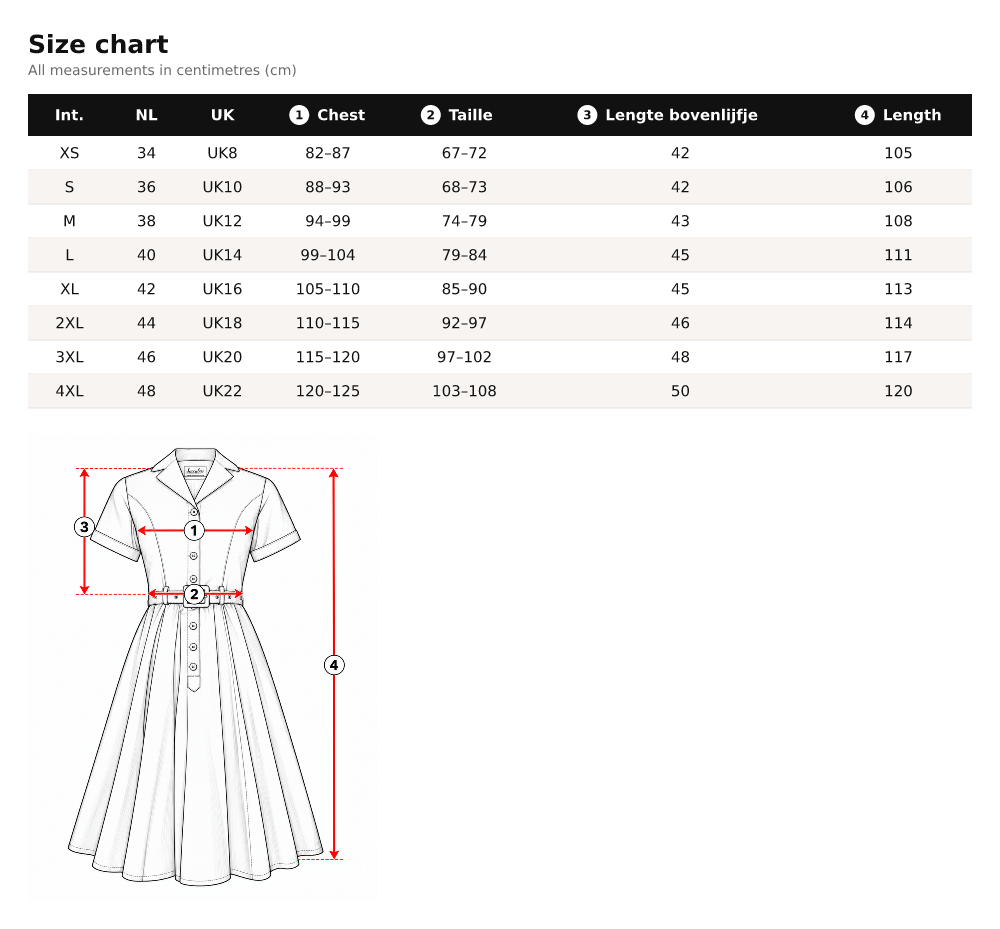The width and height of the screenshot is (1000, 929).
Task: Select the 3XL size cell
Action: coord(69,357)
